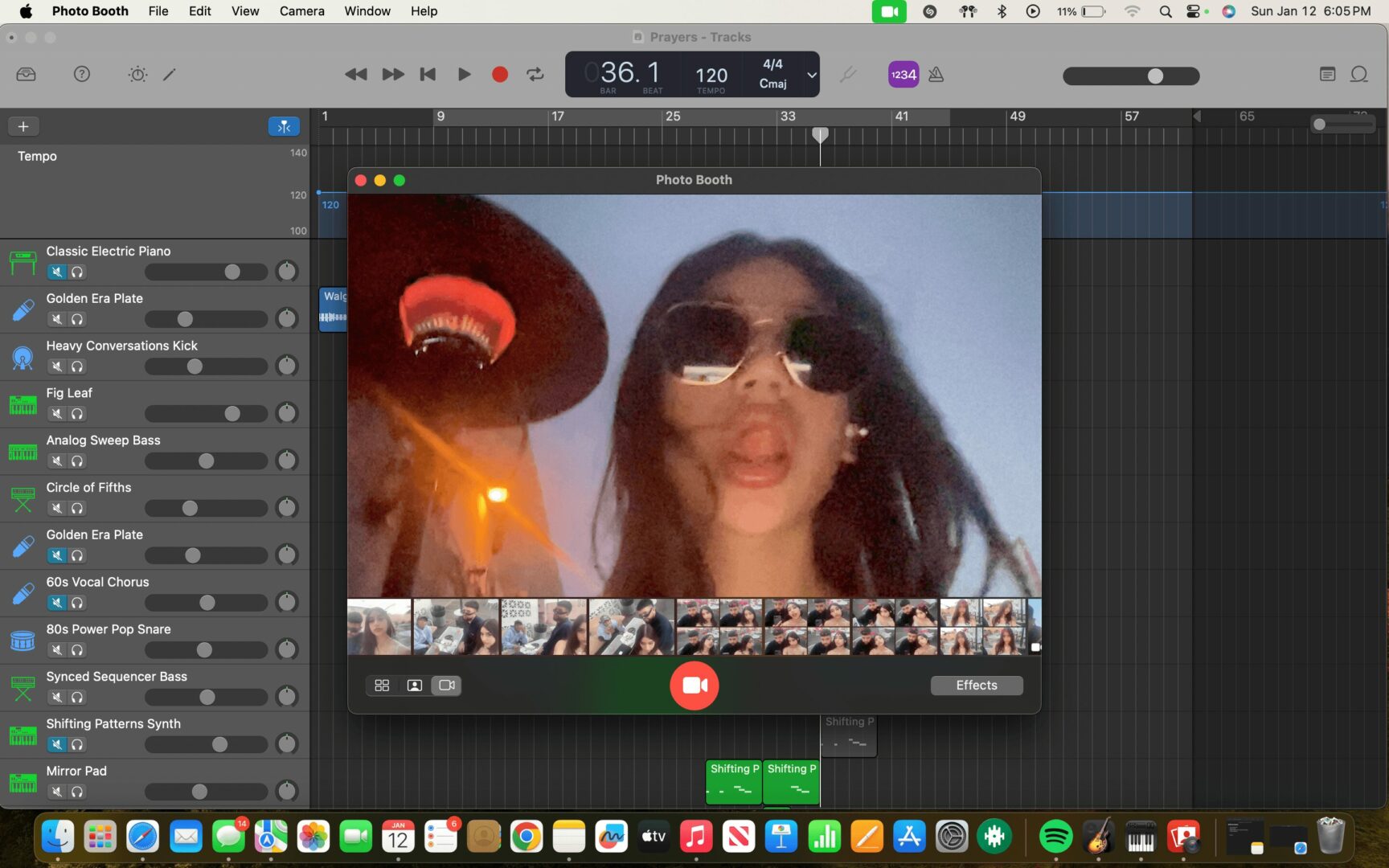Screen dimensions: 1389x868
Task: Open Smart Controls dial icon
Action: (137, 75)
